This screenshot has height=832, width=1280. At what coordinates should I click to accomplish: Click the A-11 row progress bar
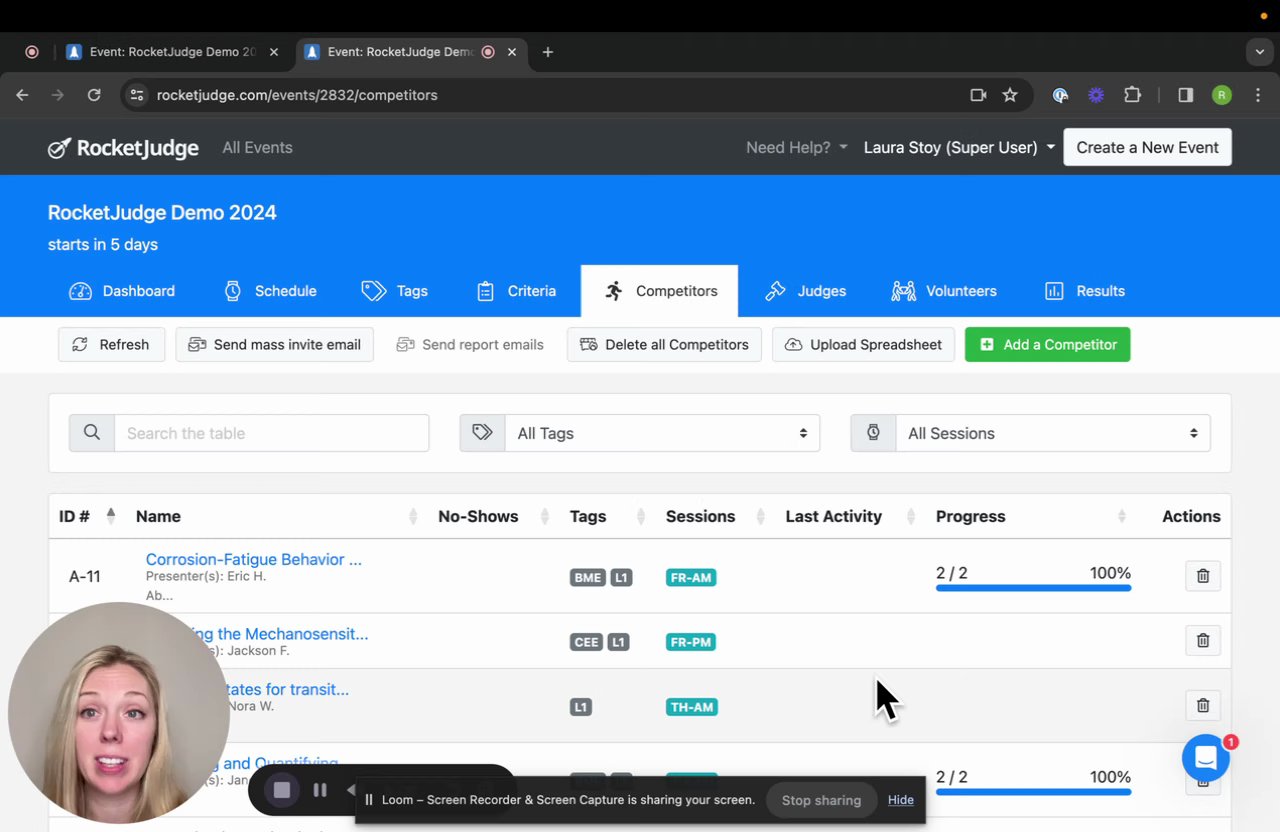[1033, 588]
